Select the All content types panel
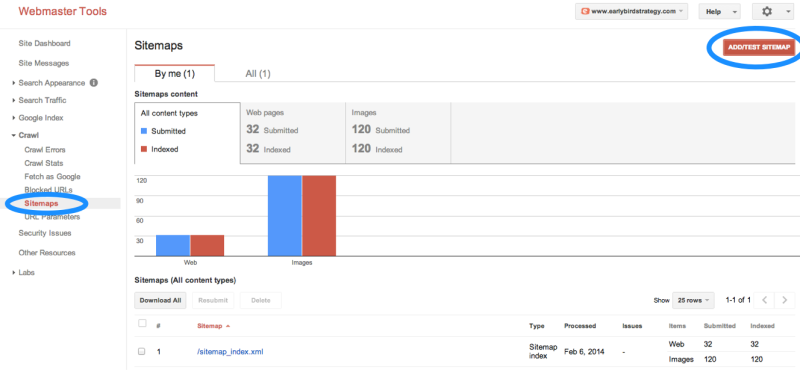800x370 pixels. (187, 133)
